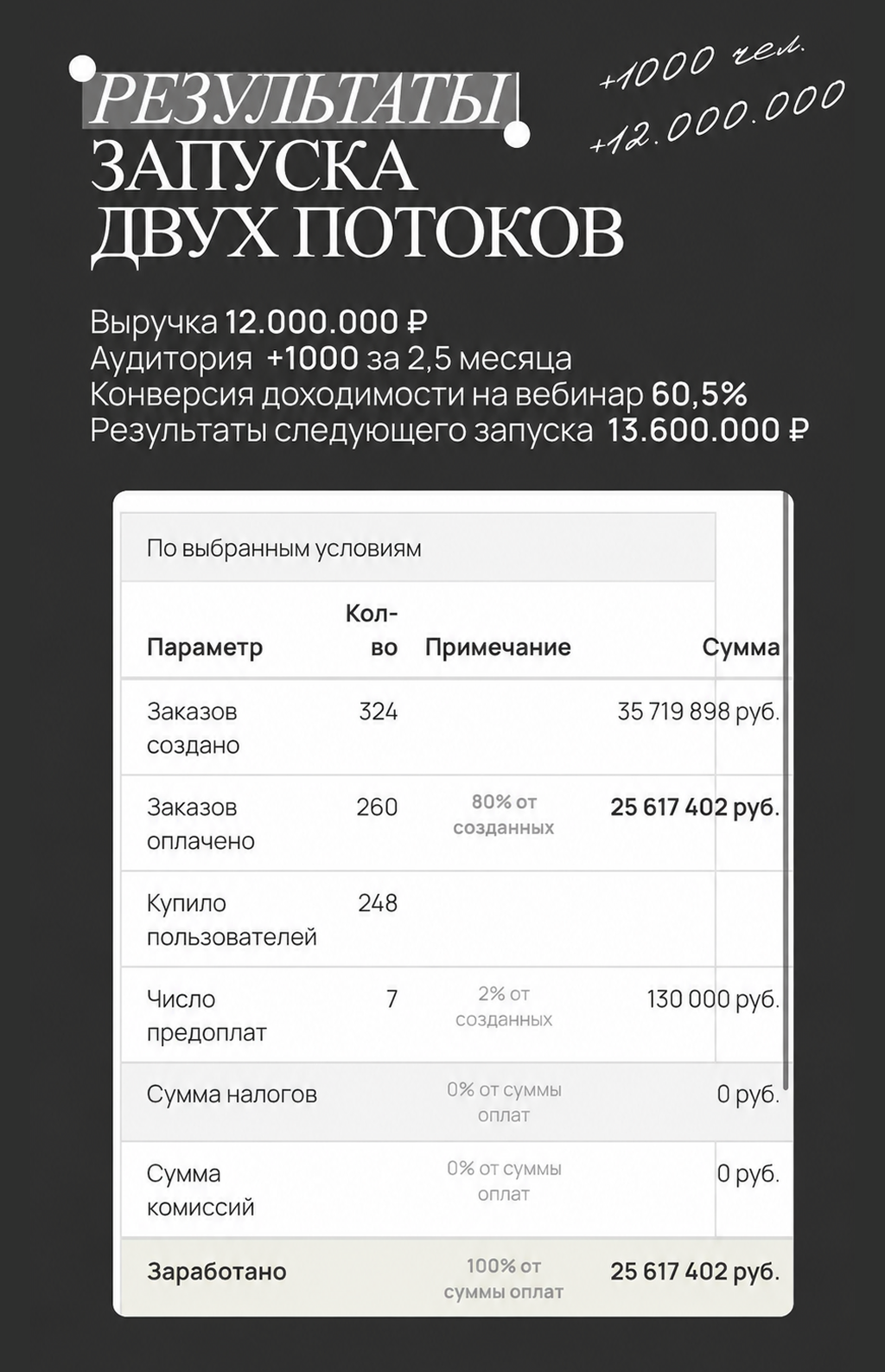Click the По выбранным условиям header bar

[x=418, y=548]
